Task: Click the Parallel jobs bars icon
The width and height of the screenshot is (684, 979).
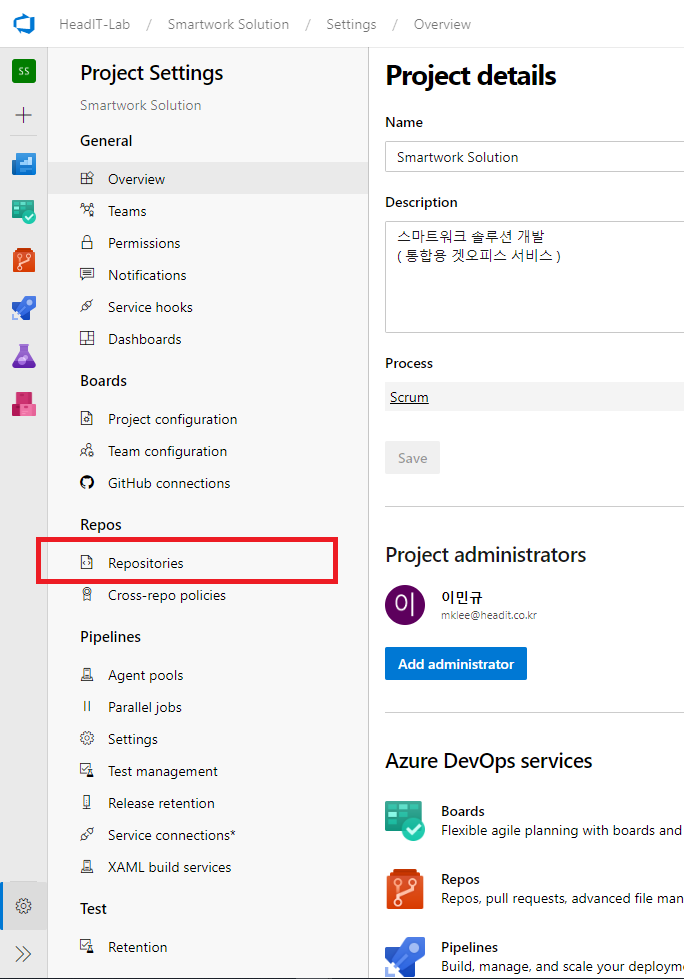Action: coord(87,706)
